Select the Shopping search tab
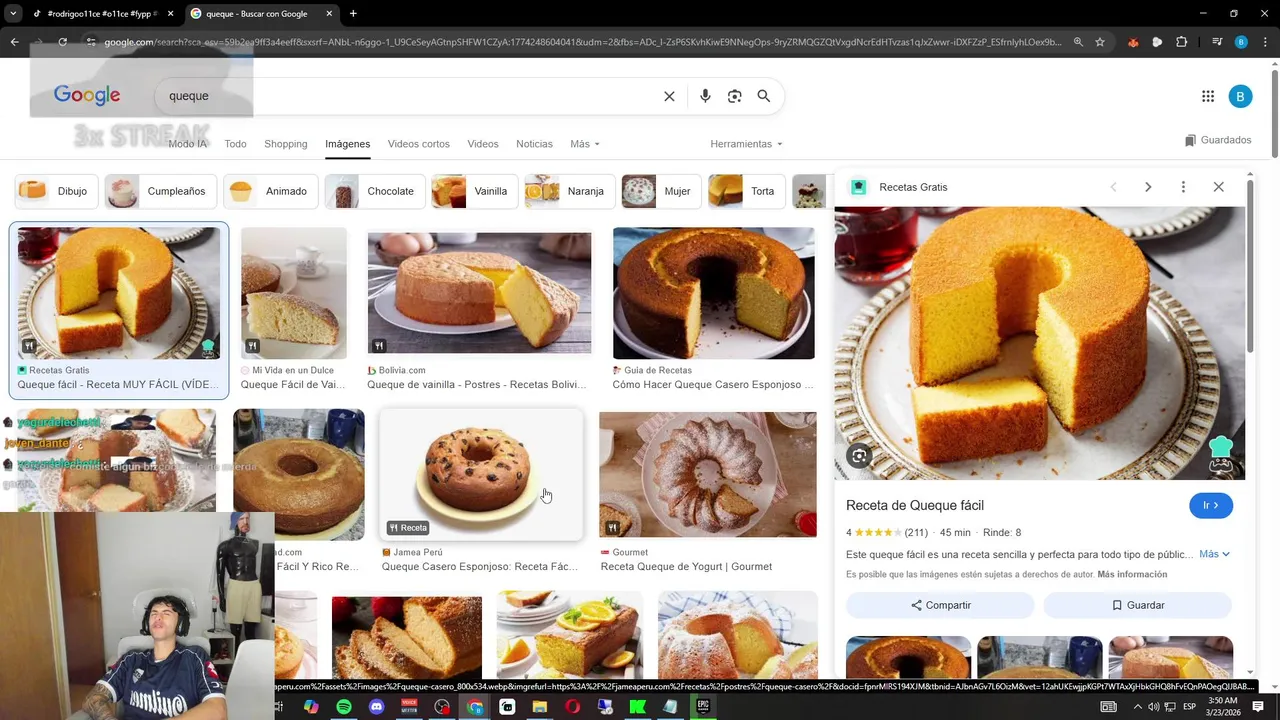Image resolution: width=1280 pixels, height=720 pixels. pyautogui.click(x=285, y=144)
